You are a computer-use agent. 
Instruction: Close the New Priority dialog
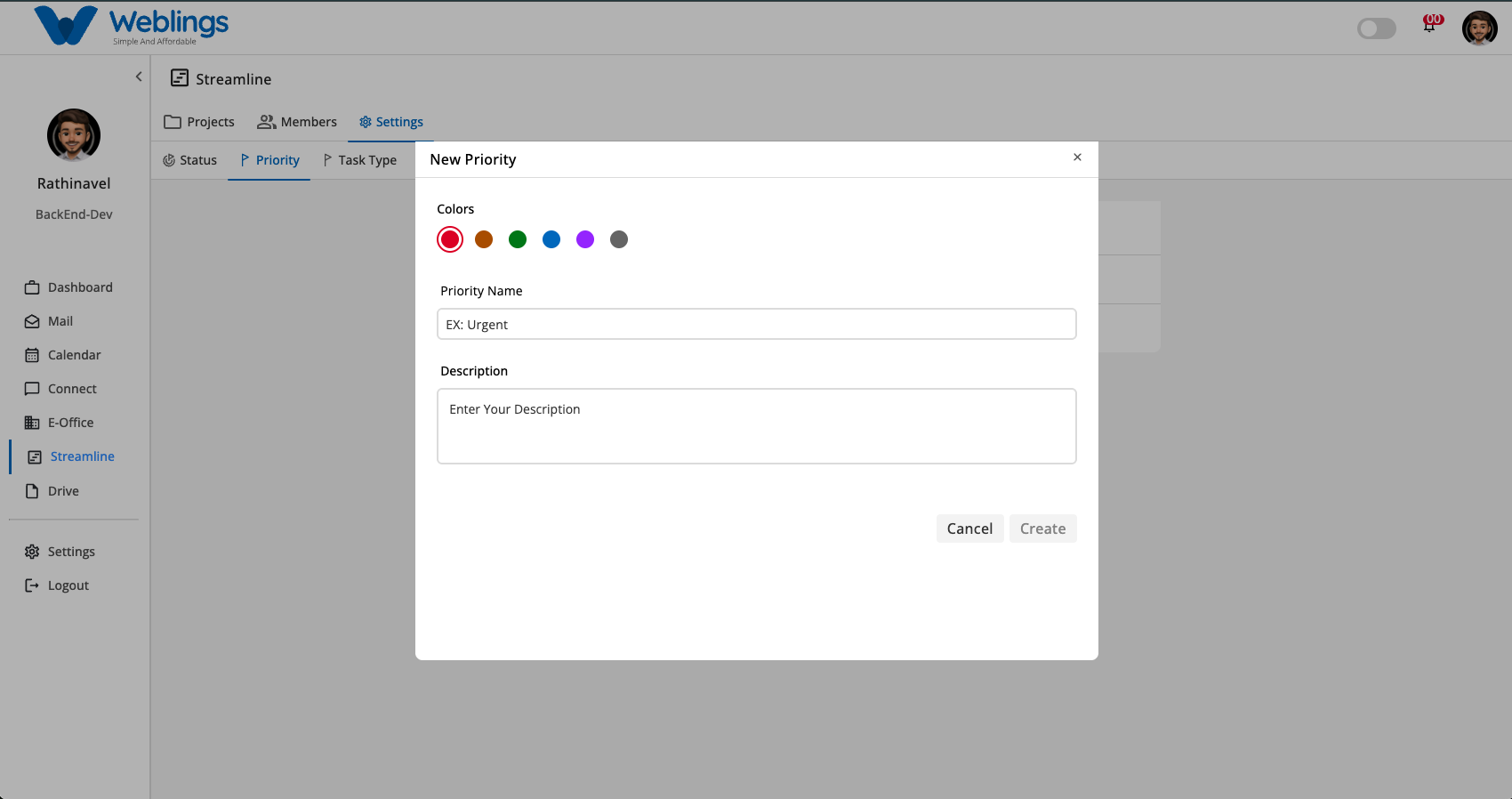coord(1077,157)
